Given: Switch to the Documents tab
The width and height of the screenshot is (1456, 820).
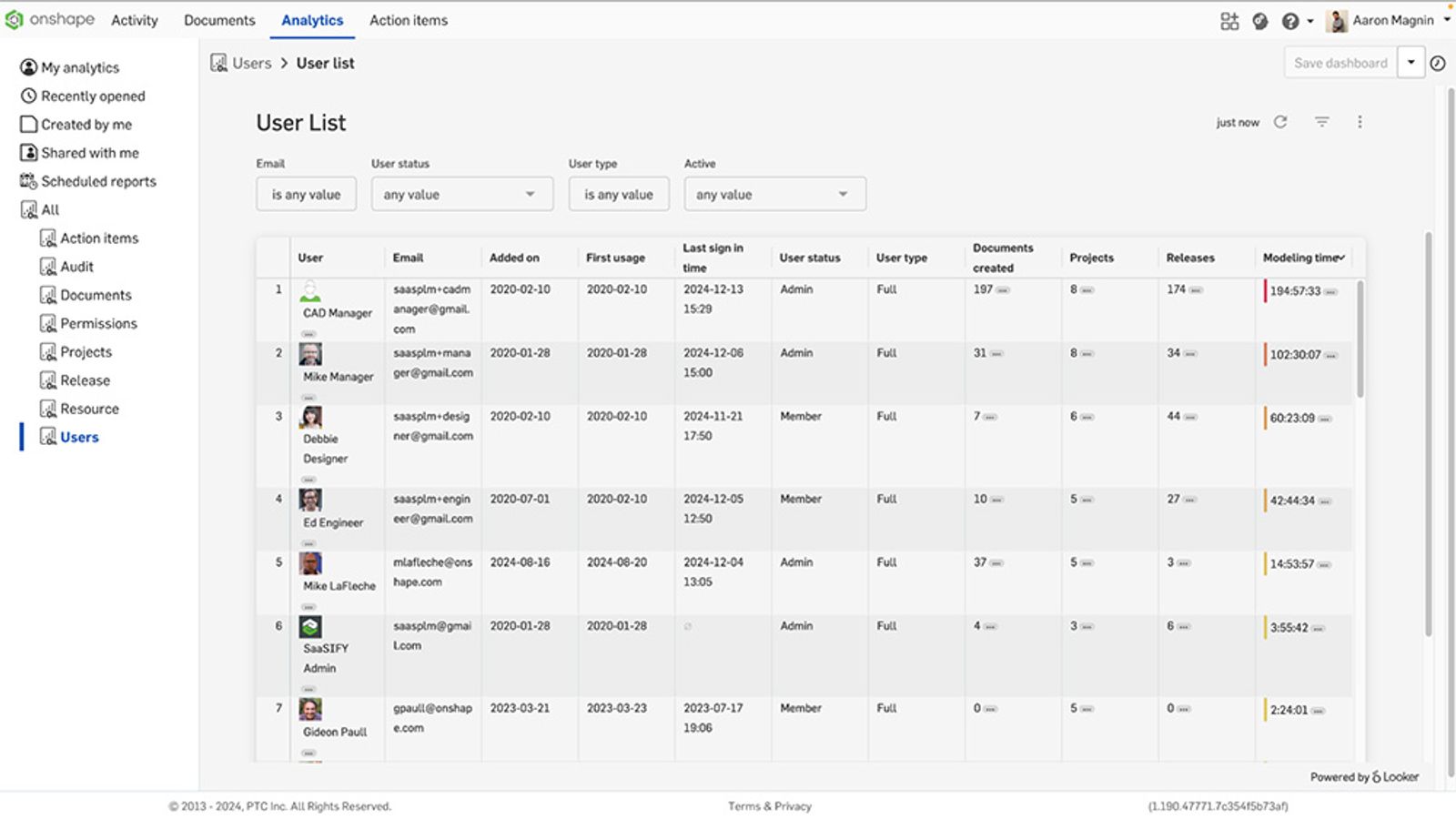Looking at the screenshot, I should (219, 20).
